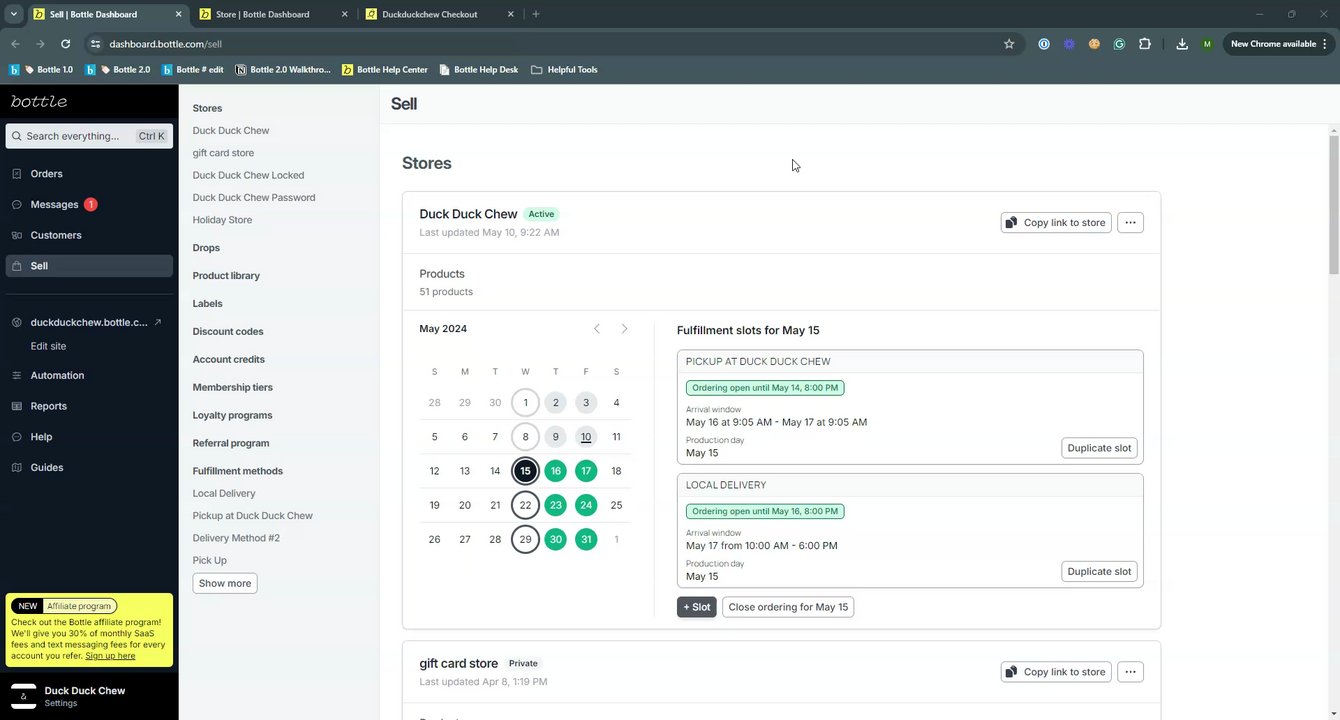The width and height of the screenshot is (1340, 720).
Task: Focus the Search everything field
Action: click(89, 136)
